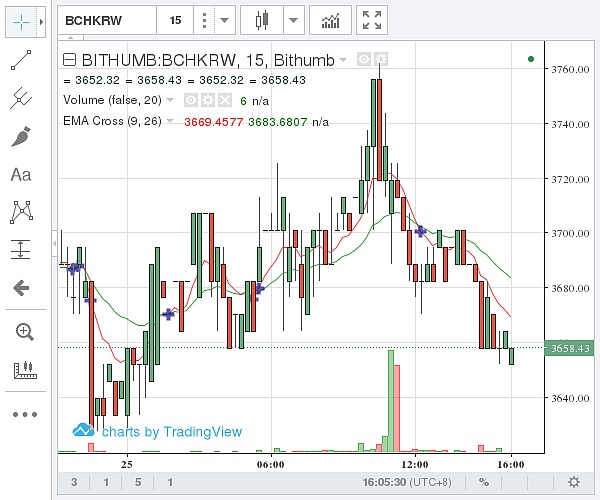Select the crosshair cursor tool
The image size is (600, 500).
(x=21, y=22)
